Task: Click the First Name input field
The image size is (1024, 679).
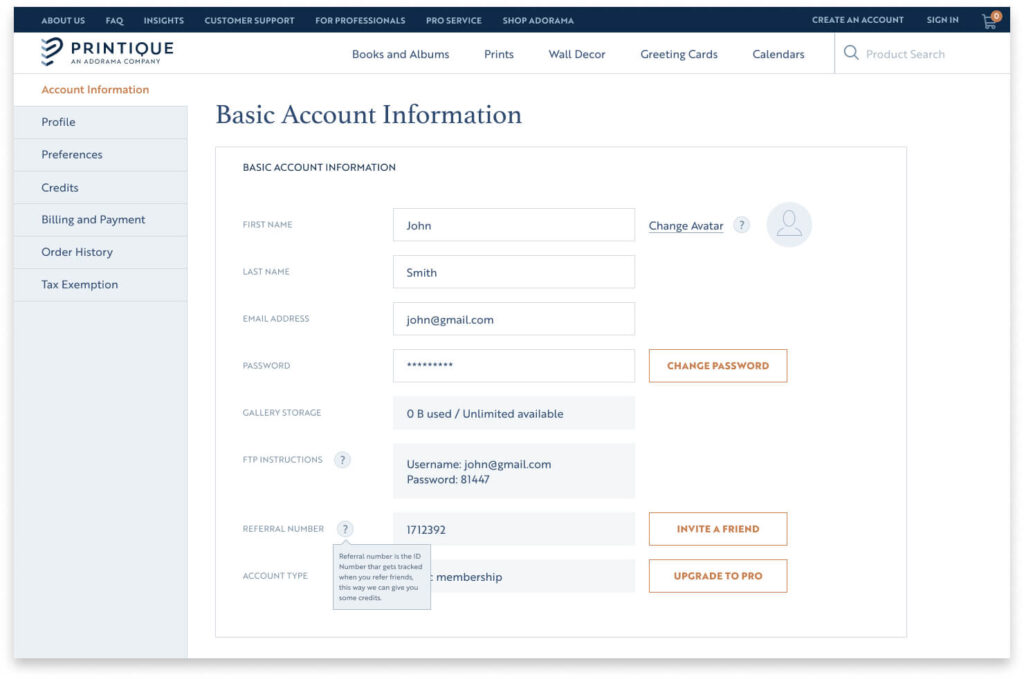Action: [x=513, y=225]
